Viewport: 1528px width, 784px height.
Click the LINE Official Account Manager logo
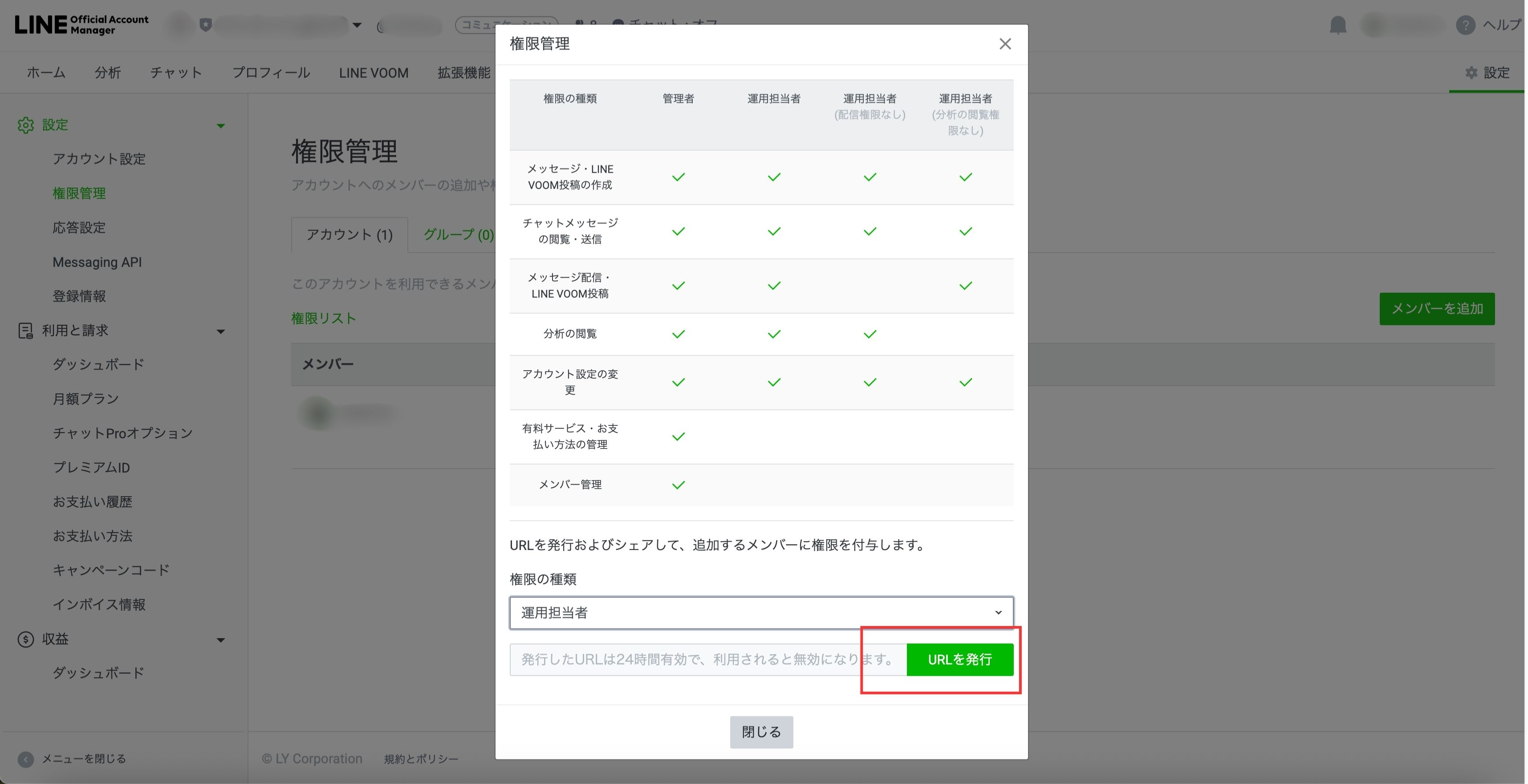pyautogui.click(x=82, y=25)
